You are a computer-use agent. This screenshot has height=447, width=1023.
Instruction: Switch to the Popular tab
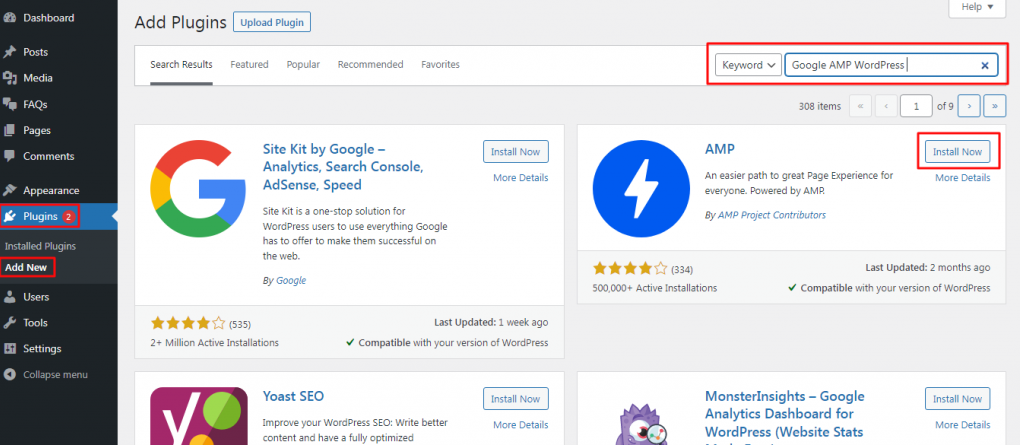click(x=303, y=65)
